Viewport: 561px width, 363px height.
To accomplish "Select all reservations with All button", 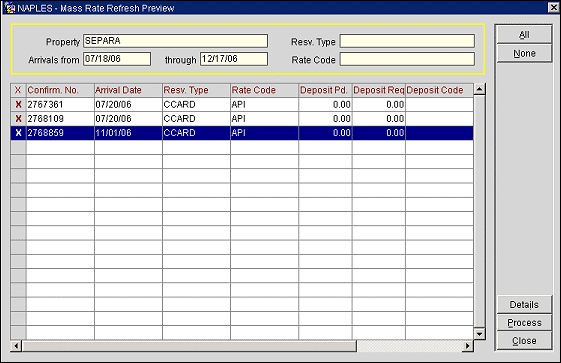I will coord(524,35).
